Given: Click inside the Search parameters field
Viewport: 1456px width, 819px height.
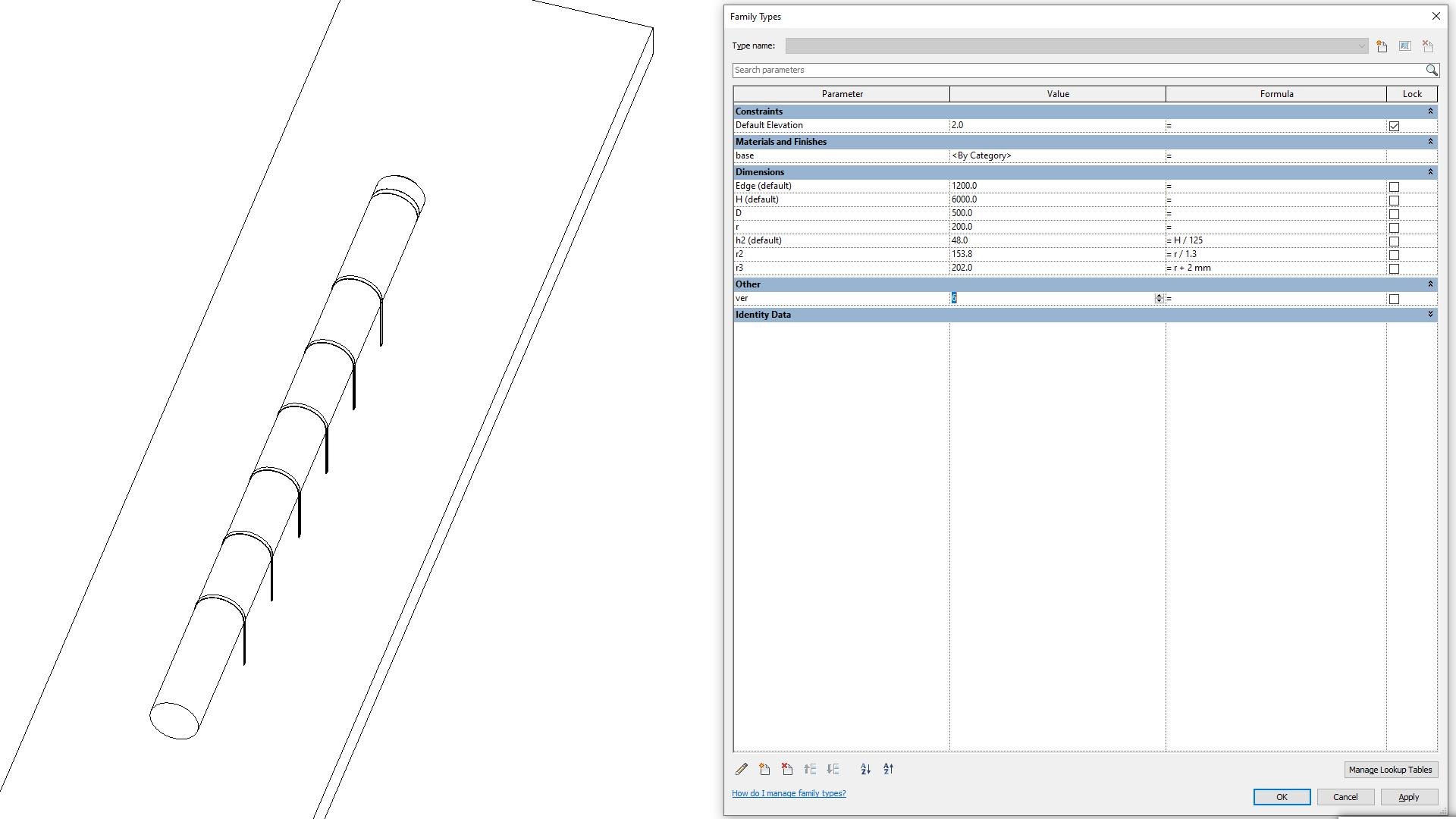Looking at the screenshot, I should (x=1077, y=70).
